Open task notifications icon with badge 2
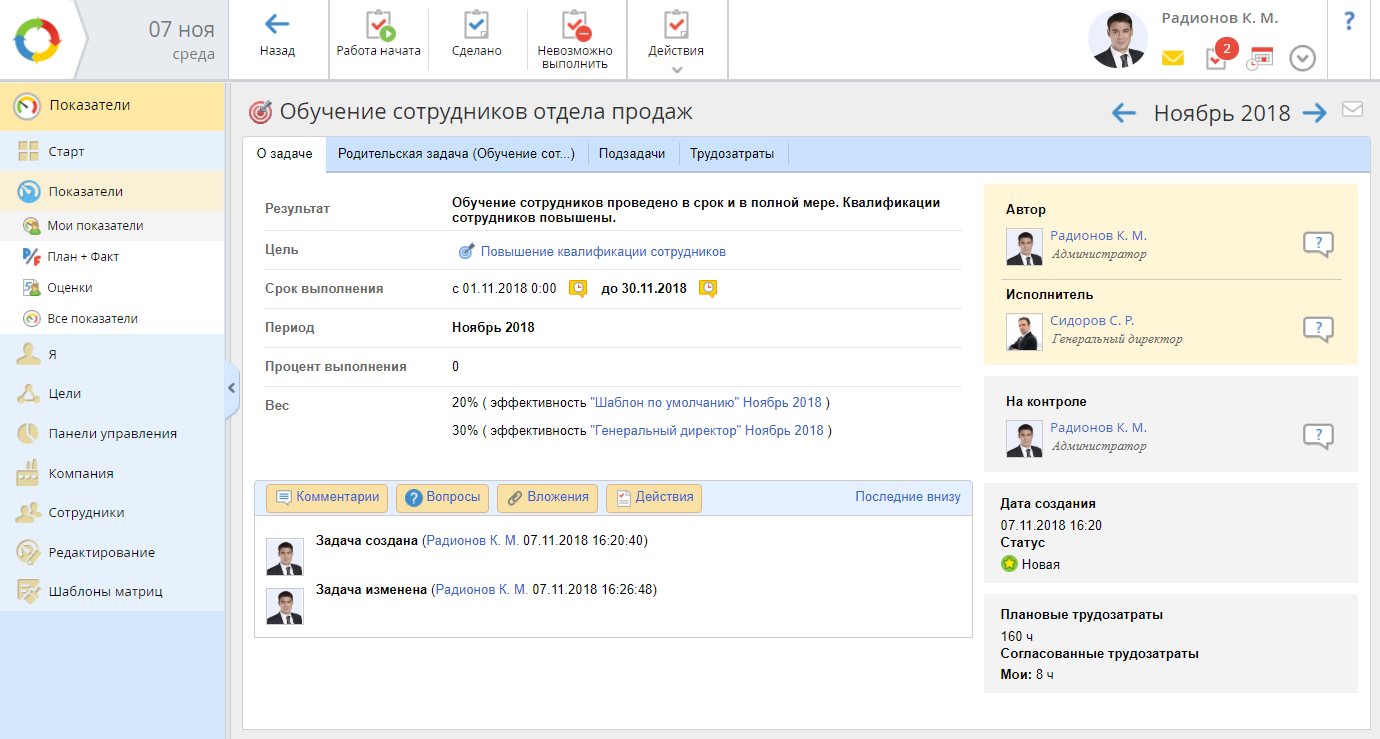1380x739 pixels. click(x=1216, y=58)
